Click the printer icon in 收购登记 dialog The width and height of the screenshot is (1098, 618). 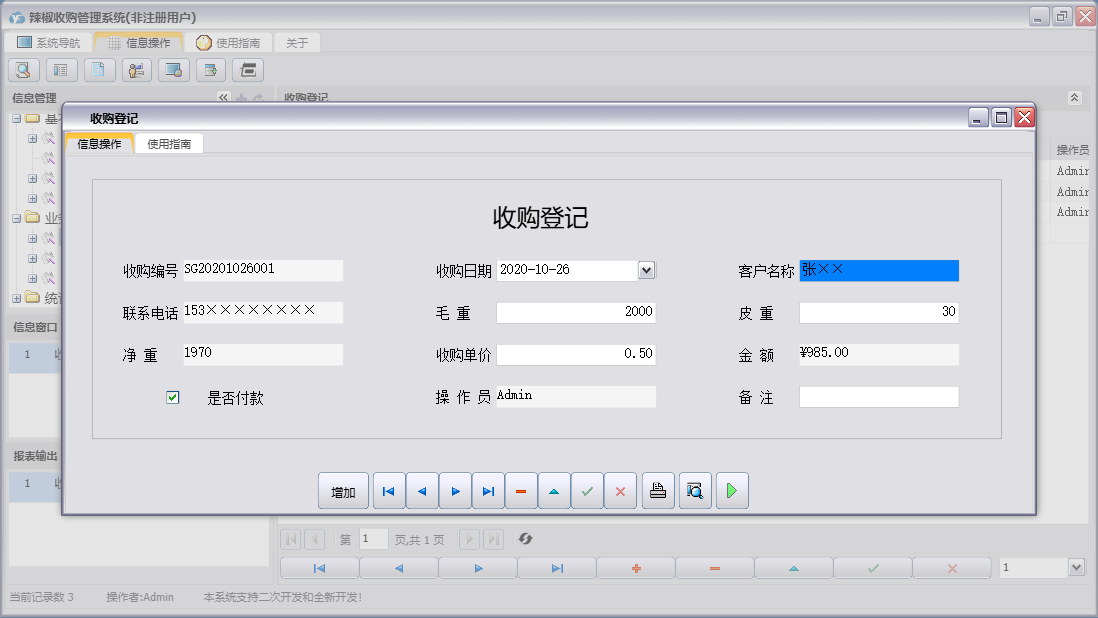point(658,490)
